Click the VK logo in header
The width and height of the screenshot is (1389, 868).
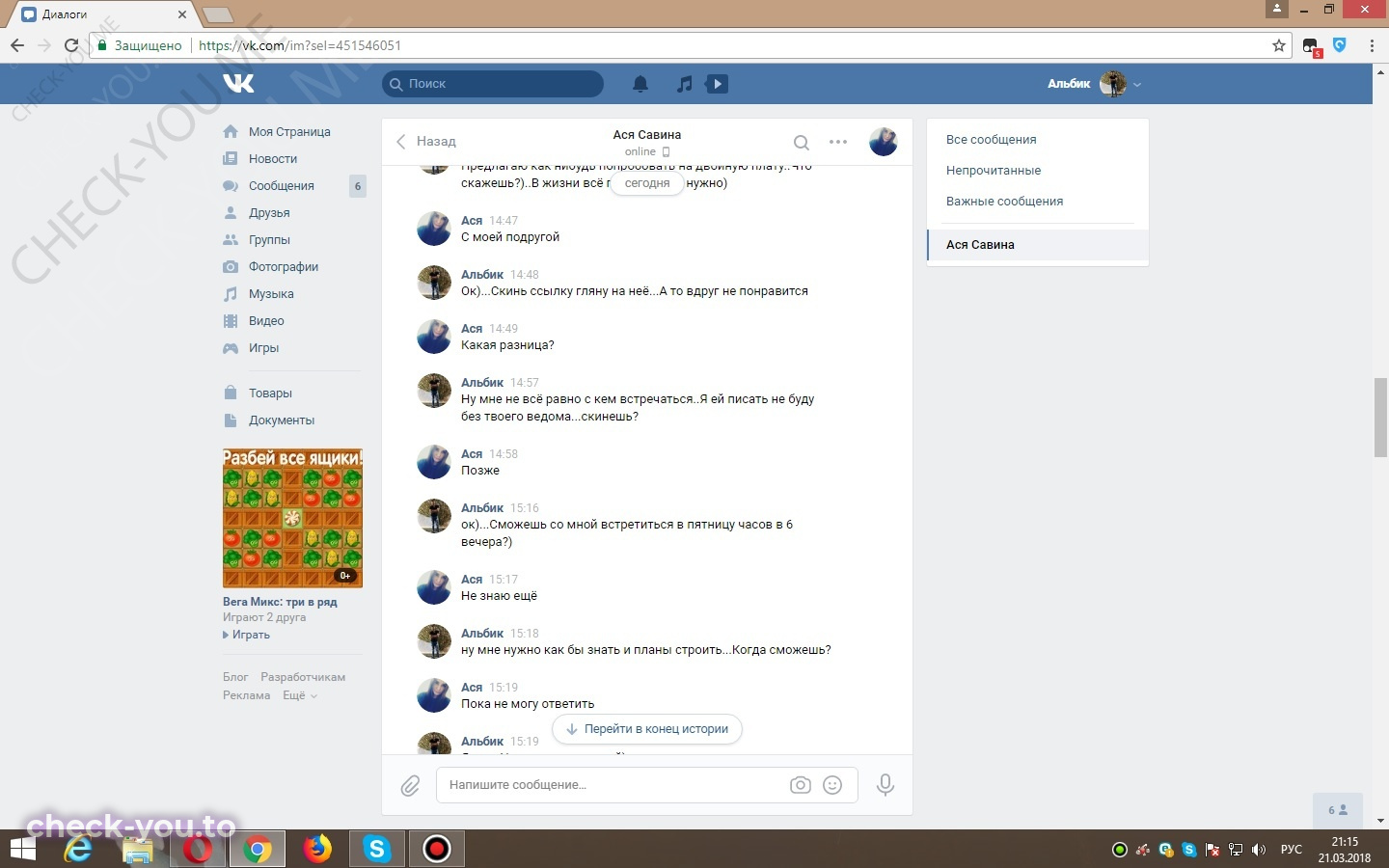238,84
